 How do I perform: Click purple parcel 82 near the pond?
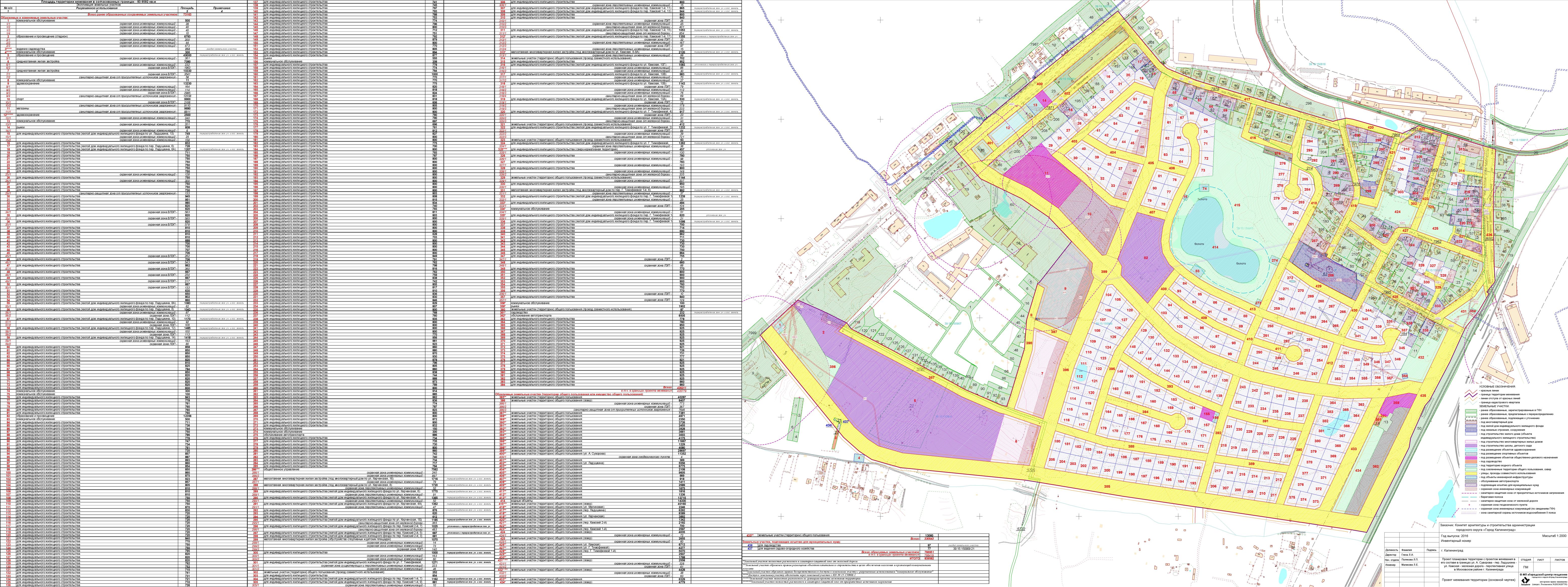[1146, 258]
